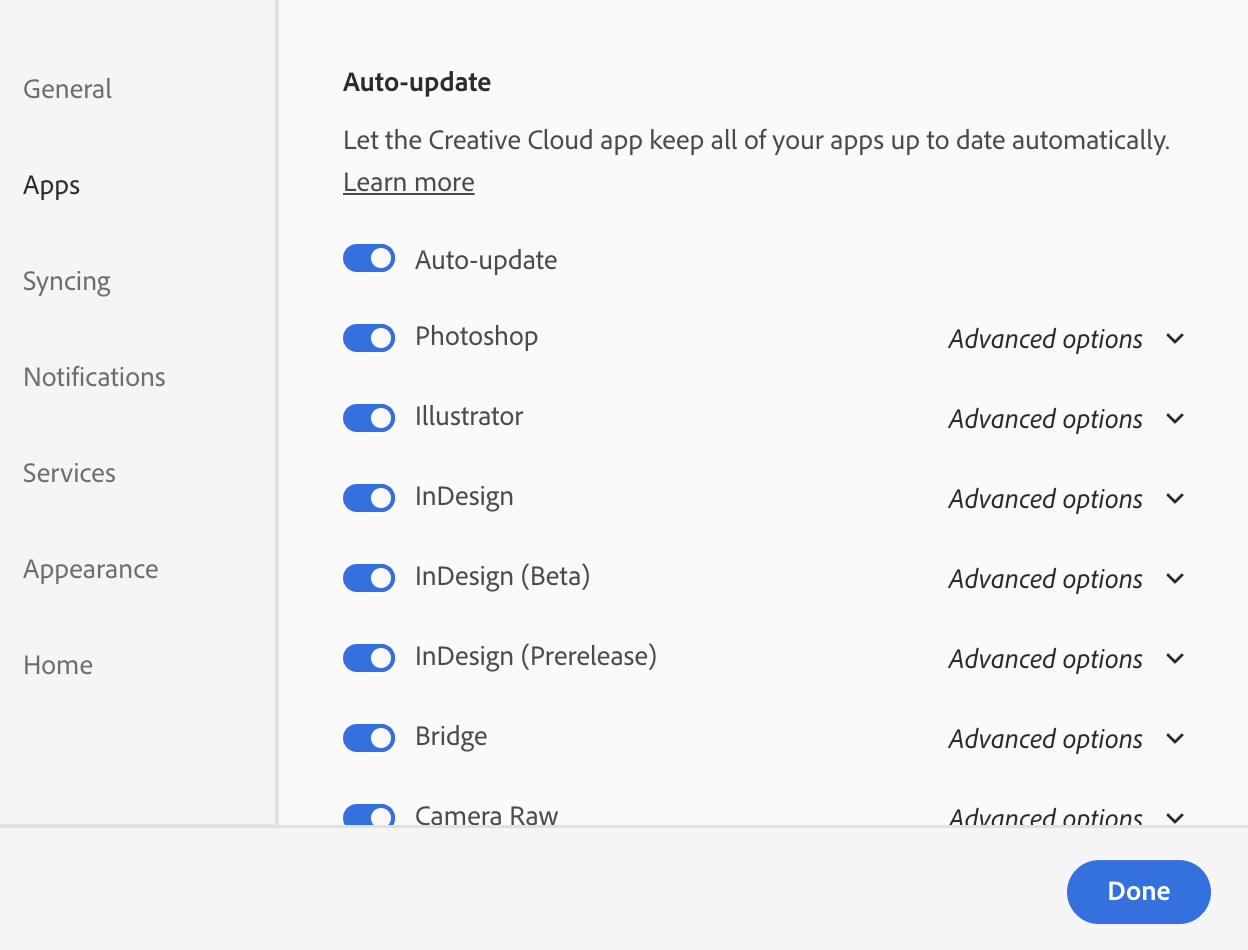Disable auto-update for InDesign
The image size is (1248, 950).
pyautogui.click(x=369, y=498)
